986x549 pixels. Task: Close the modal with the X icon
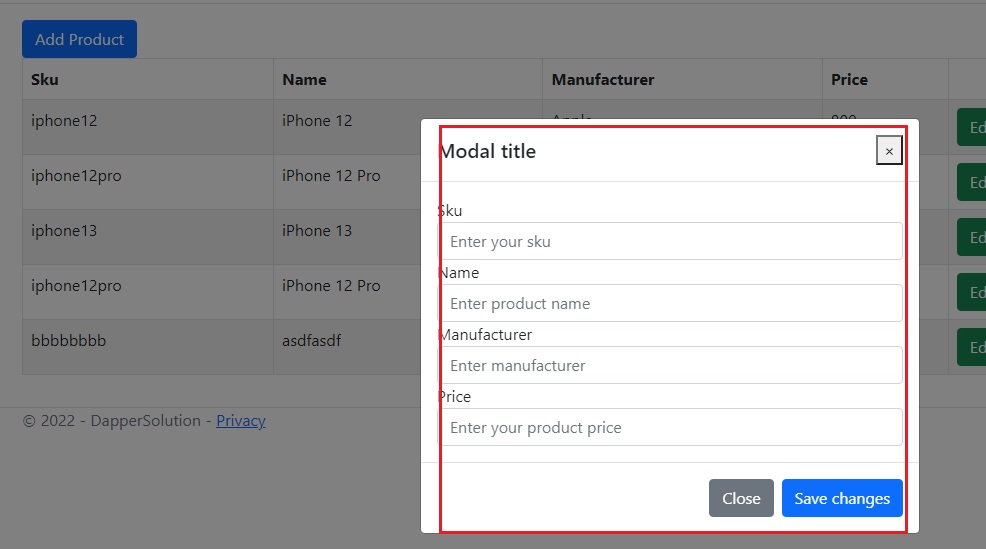click(x=889, y=151)
